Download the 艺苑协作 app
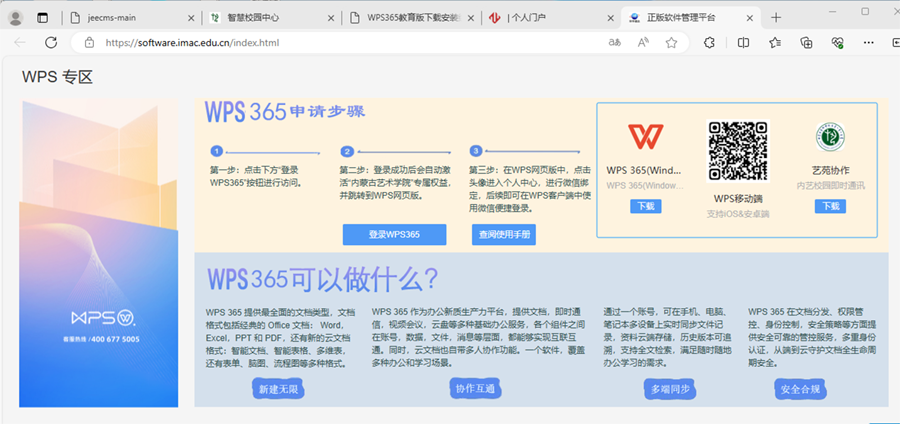The height and width of the screenshot is (424, 900). coord(830,207)
